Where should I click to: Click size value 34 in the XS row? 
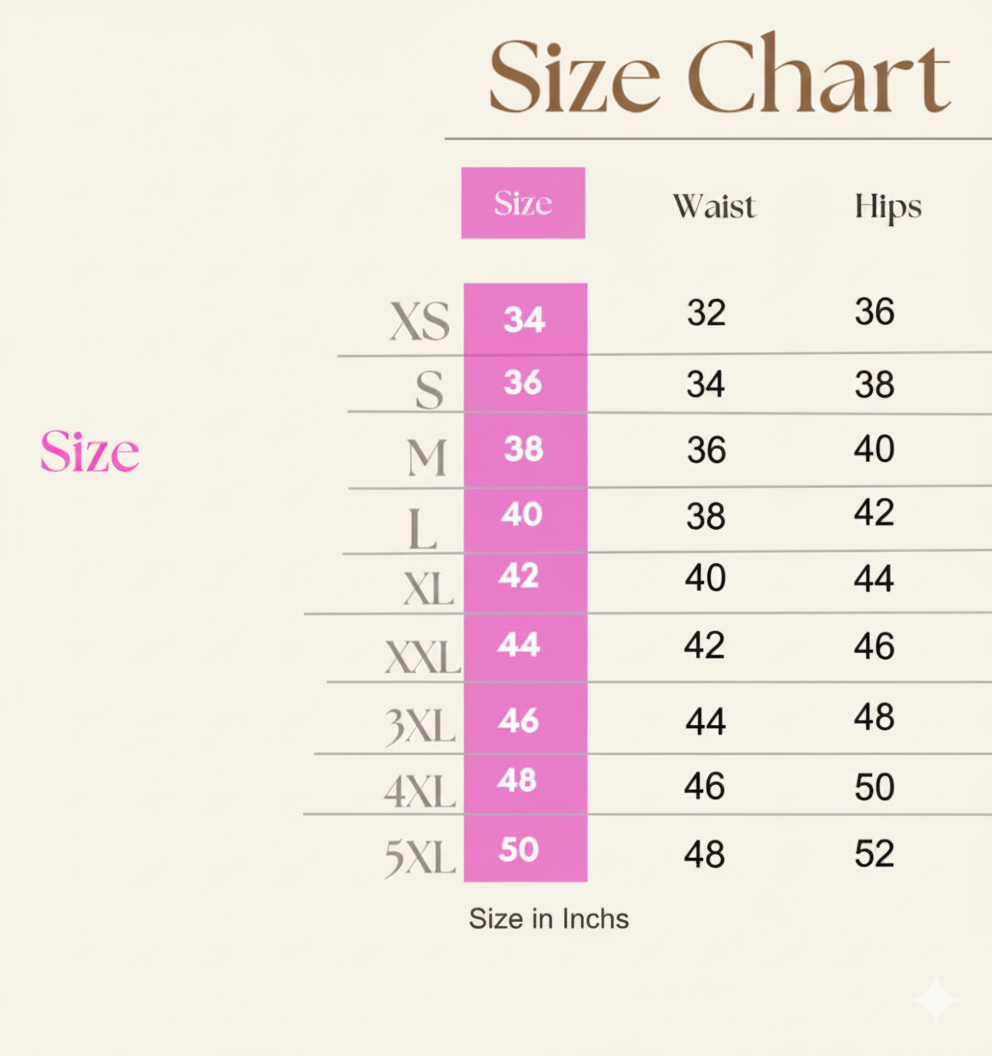click(524, 319)
